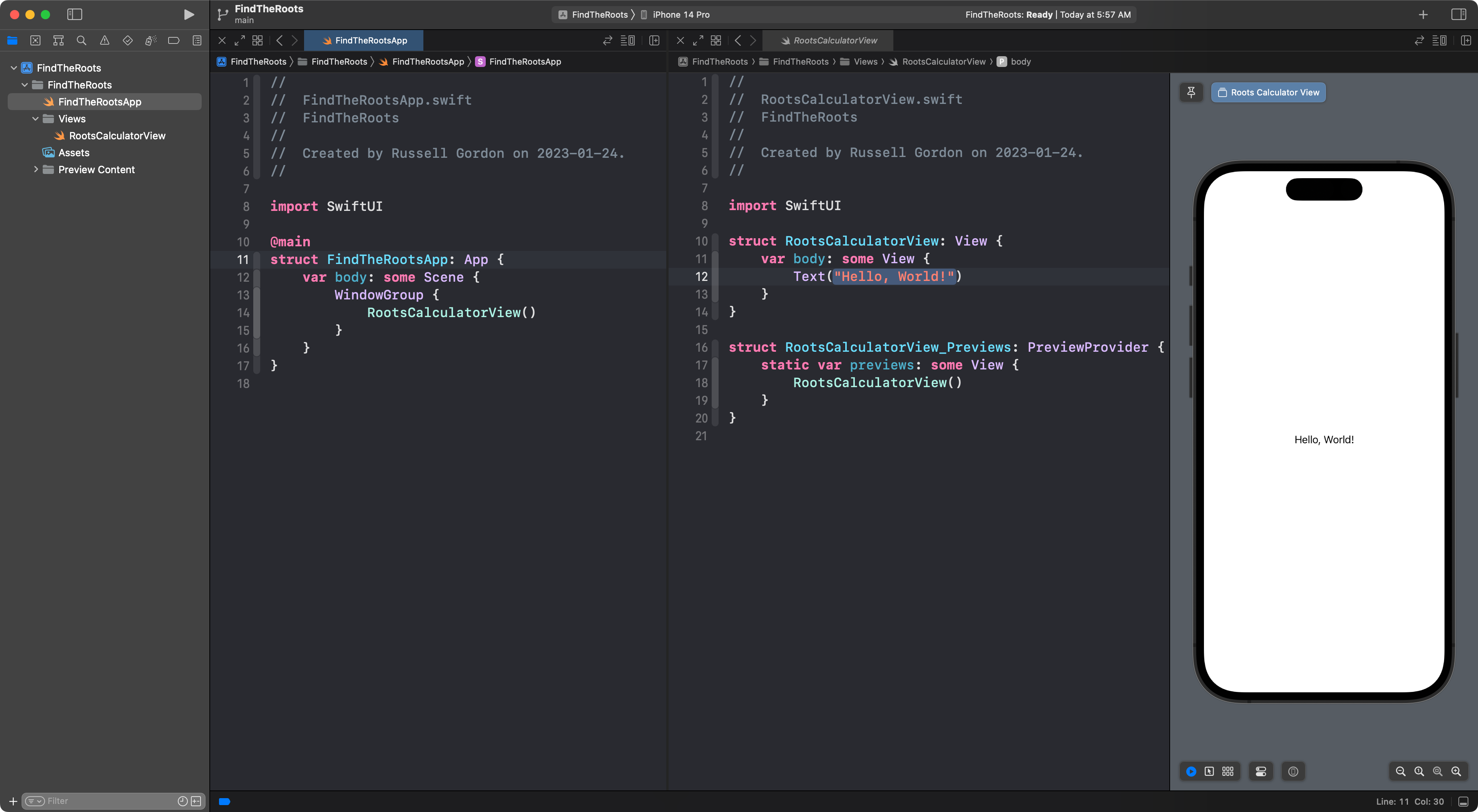This screenshot has height=812, width=1478.
Task: Toggle the left sidebar visibility
Action: [75, 14]
